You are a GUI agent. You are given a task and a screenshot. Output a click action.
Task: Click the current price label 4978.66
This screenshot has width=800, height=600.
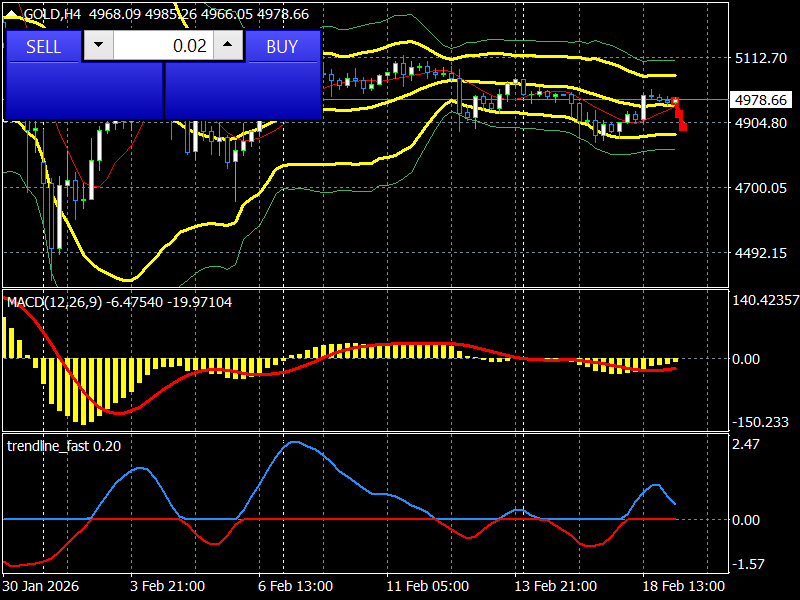coord(761,100)
